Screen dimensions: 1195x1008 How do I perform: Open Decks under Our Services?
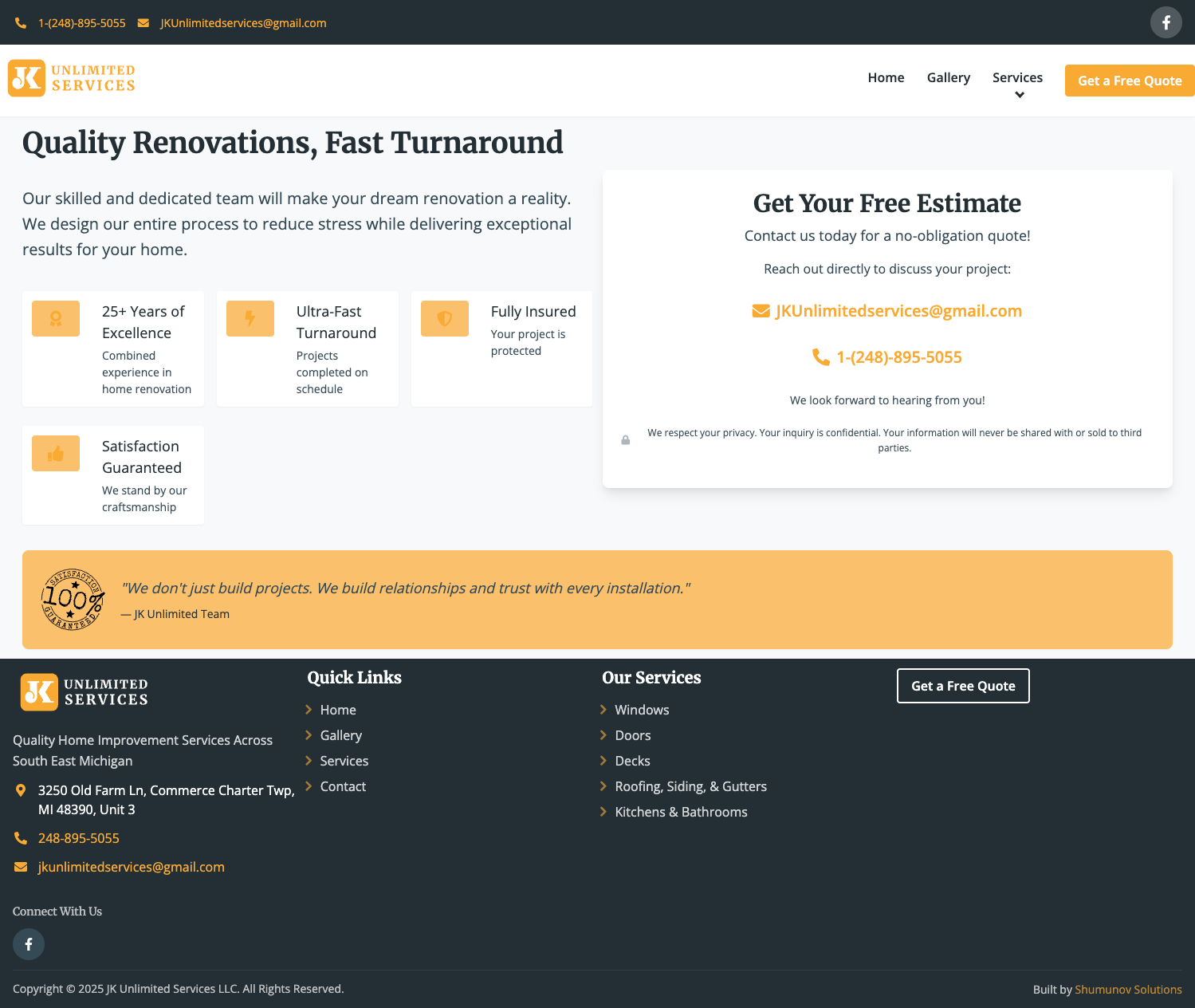click(x=633, y=761)
